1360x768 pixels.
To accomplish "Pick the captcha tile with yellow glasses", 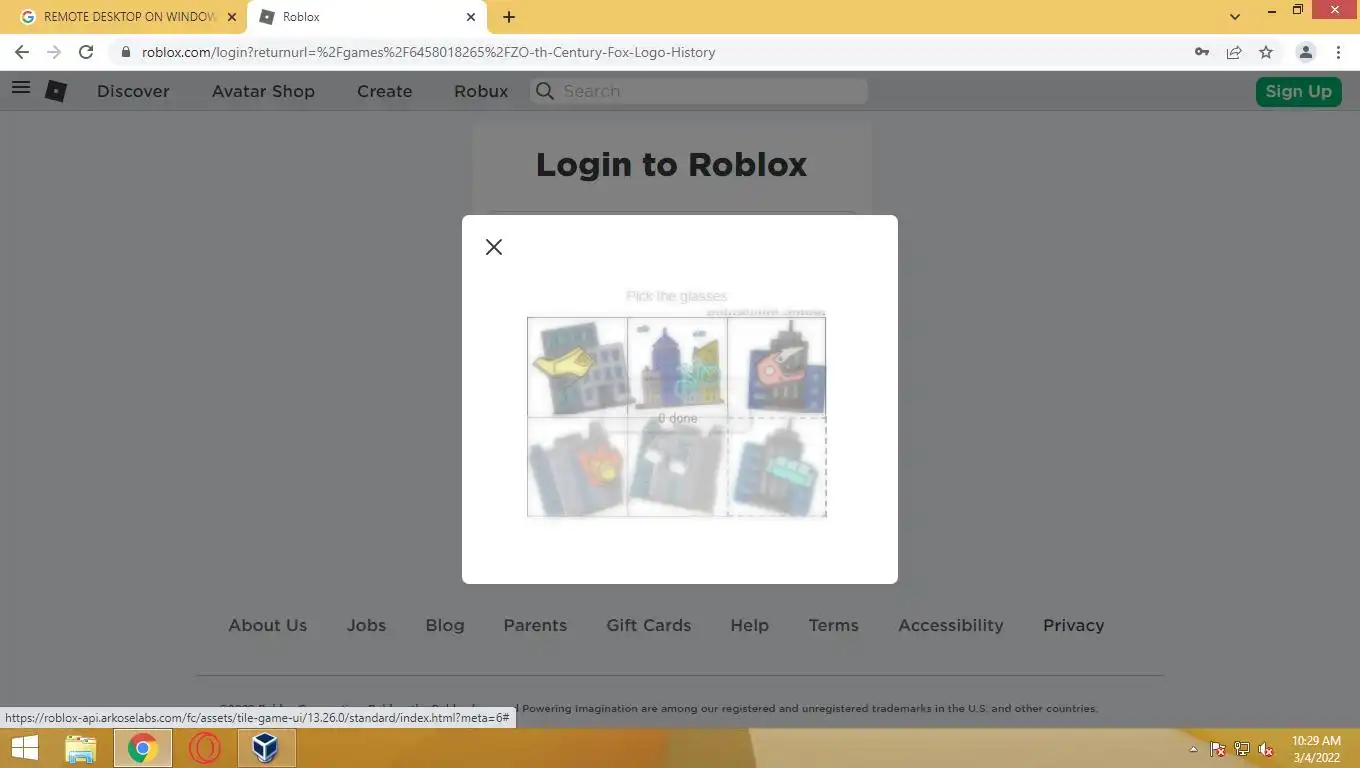I will (577, 367).
